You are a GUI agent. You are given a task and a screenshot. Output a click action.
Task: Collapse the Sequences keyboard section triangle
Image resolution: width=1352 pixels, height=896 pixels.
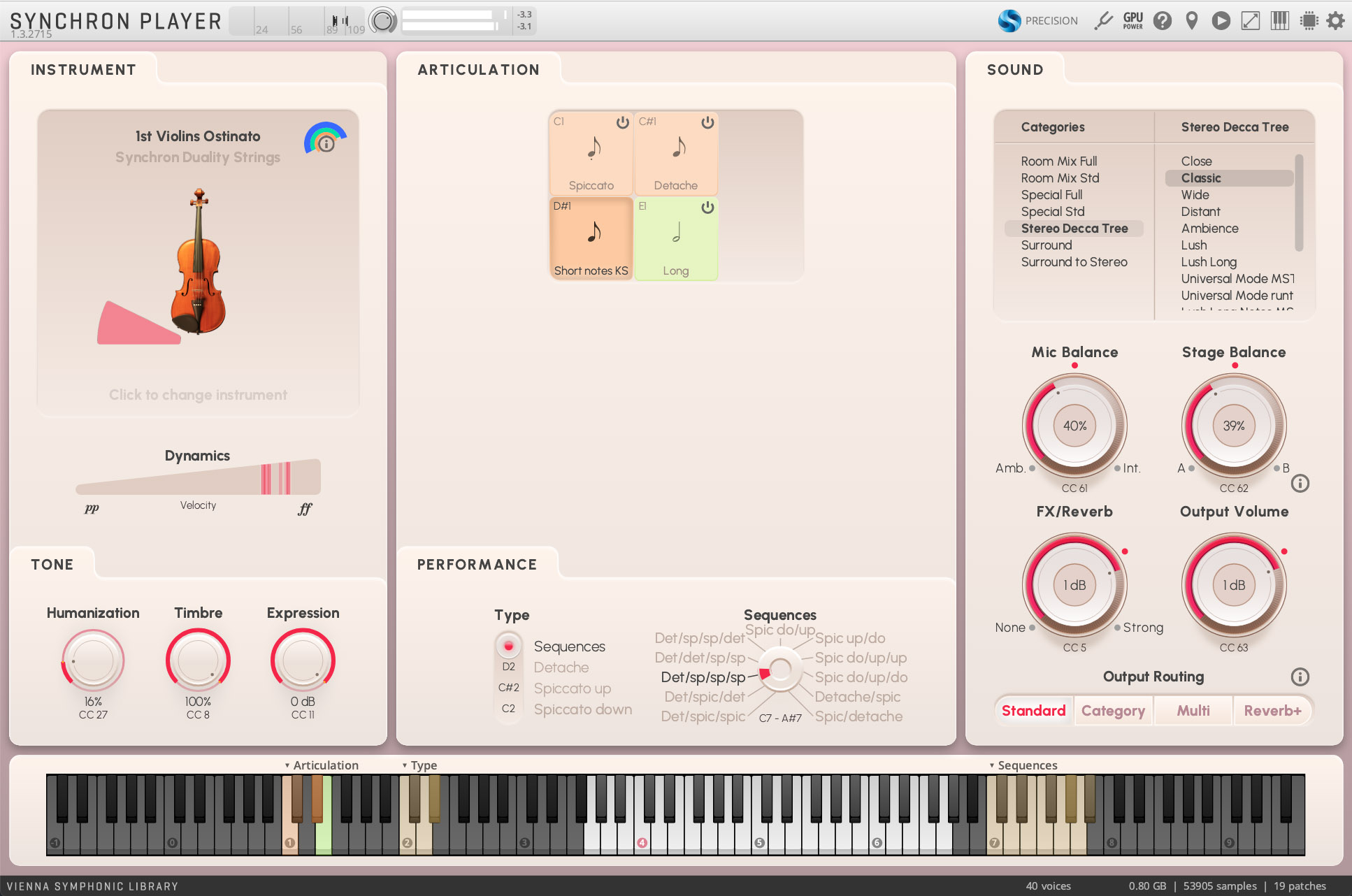tap(992, 766)
